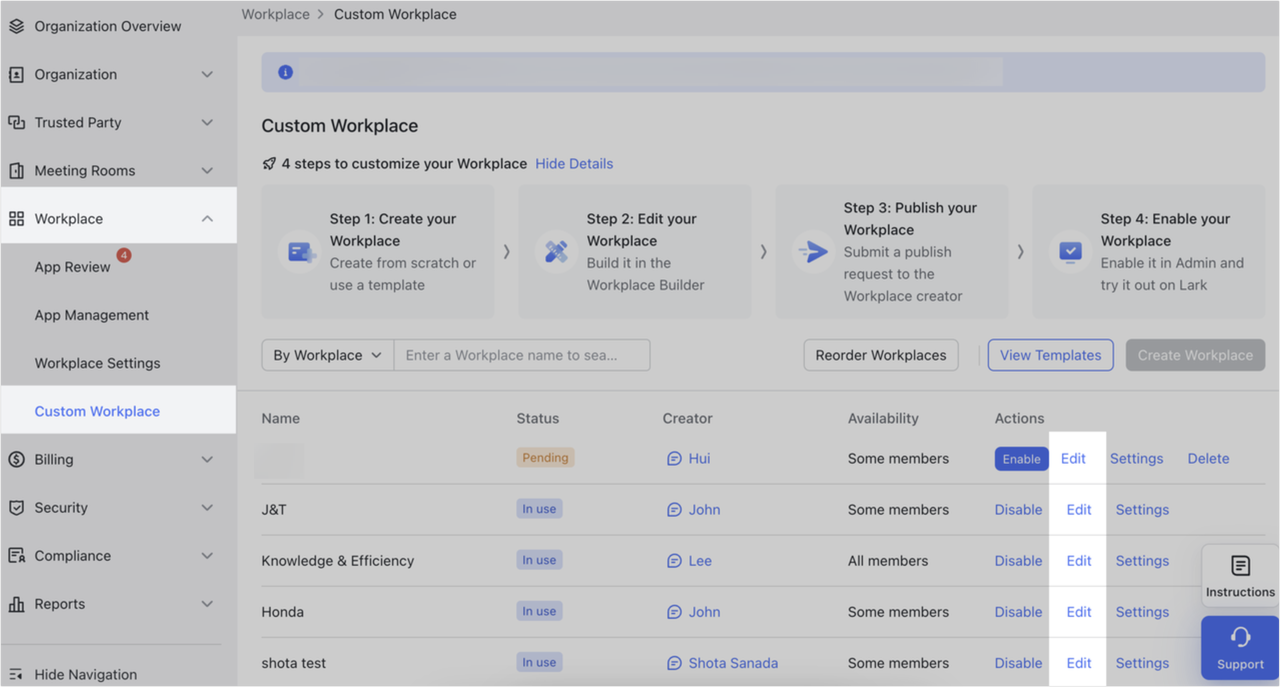Image resolution: width=1280 pixels, height=687 pixels.
Task: Click the View Templates button
Action: click(1050, 355)
